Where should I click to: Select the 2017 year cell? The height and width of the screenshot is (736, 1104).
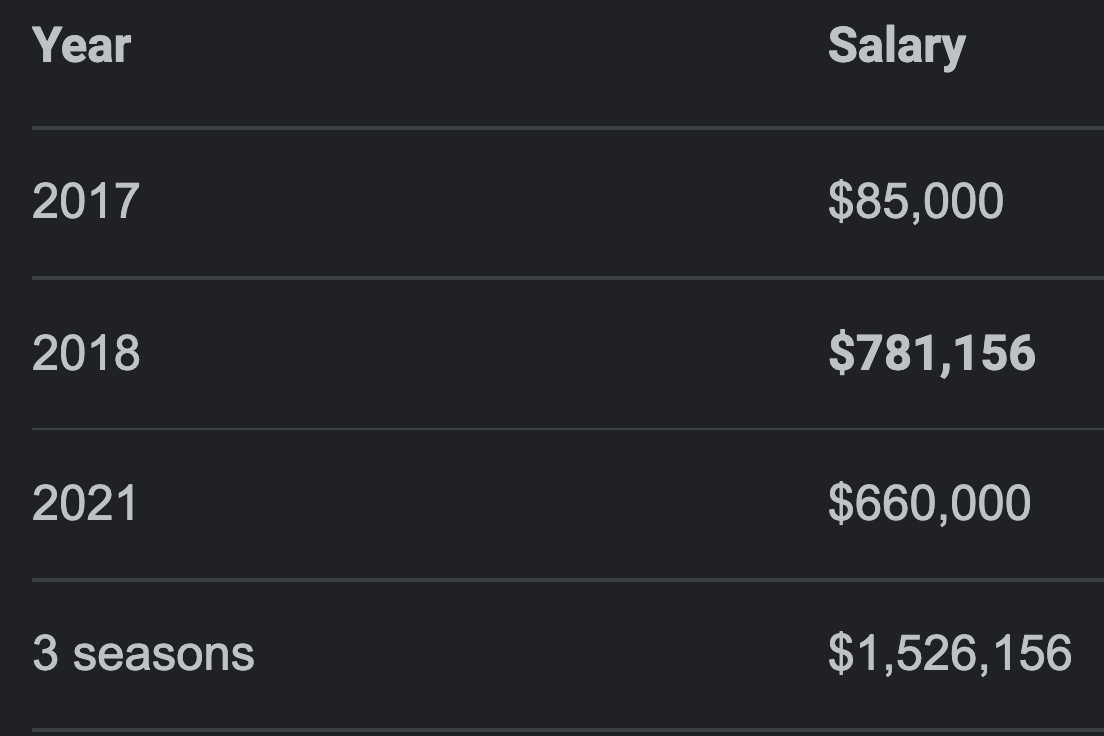coord(86,202)
